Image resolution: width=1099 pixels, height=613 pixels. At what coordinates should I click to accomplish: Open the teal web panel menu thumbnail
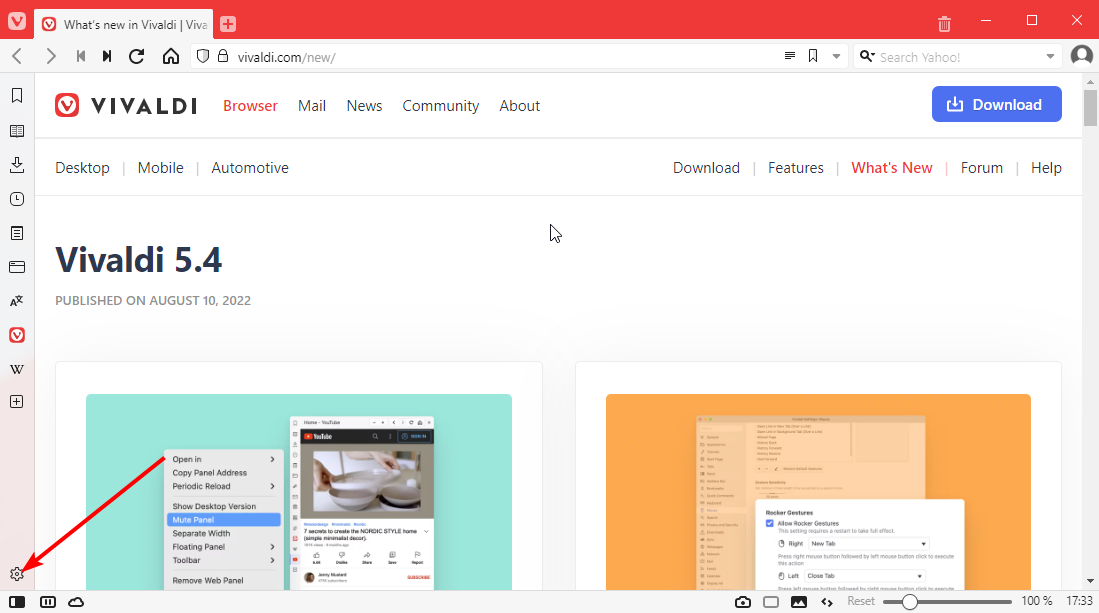coord(299,492)
